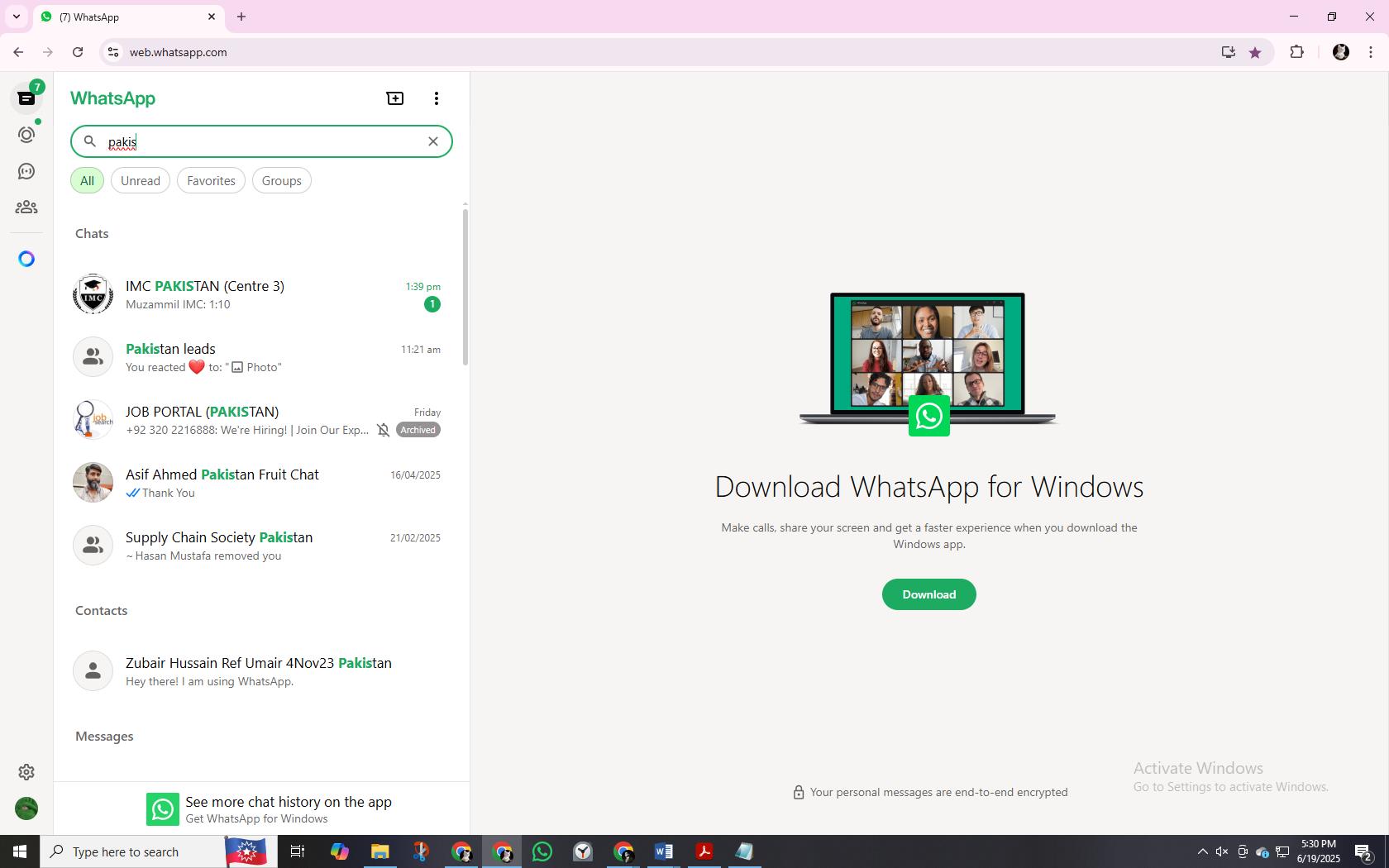1389x868 pixels.
Task: Open Chrome profile avatar
Action: coord(1341,52)
